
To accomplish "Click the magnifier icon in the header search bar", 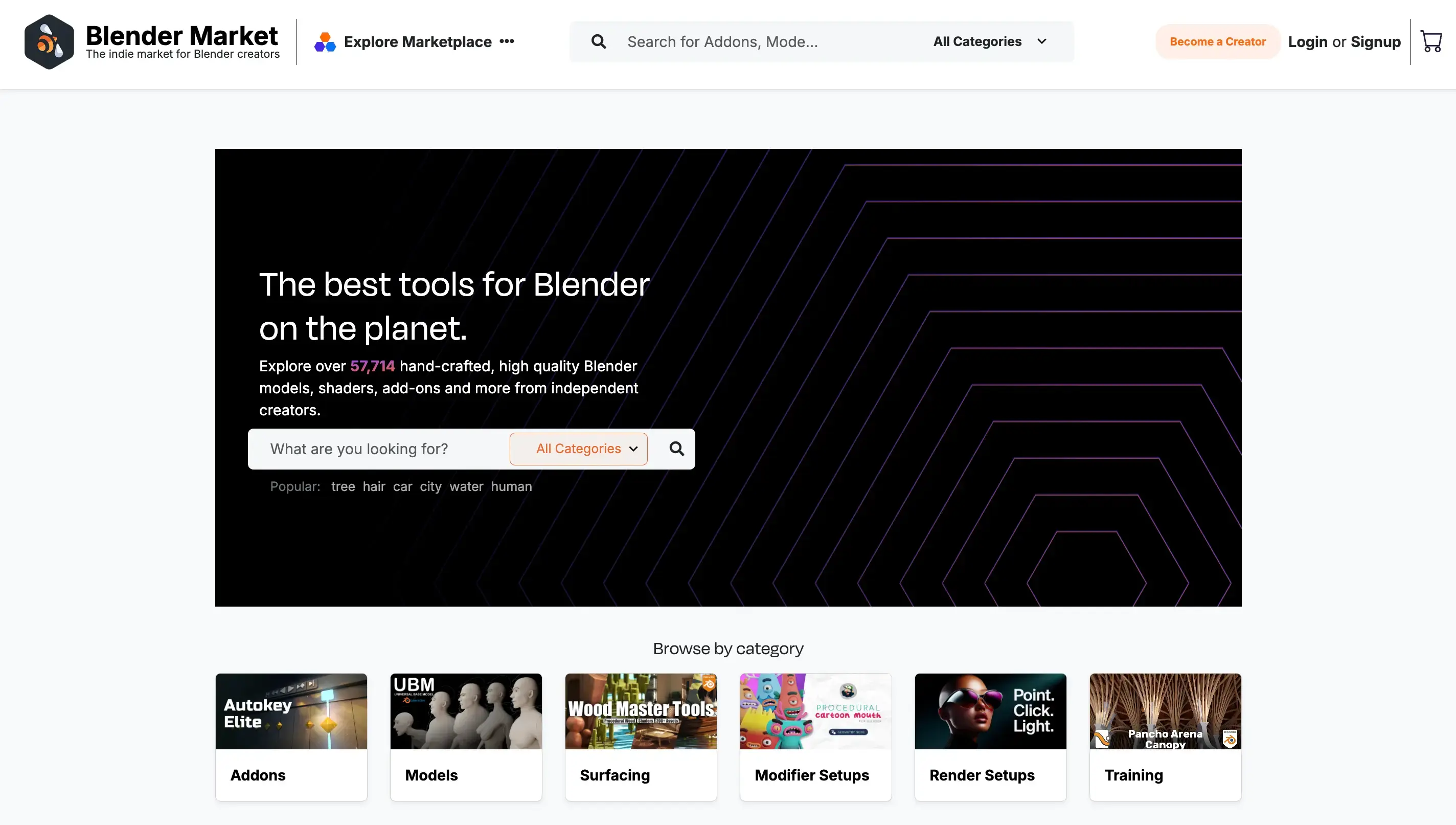I will 599,41.
